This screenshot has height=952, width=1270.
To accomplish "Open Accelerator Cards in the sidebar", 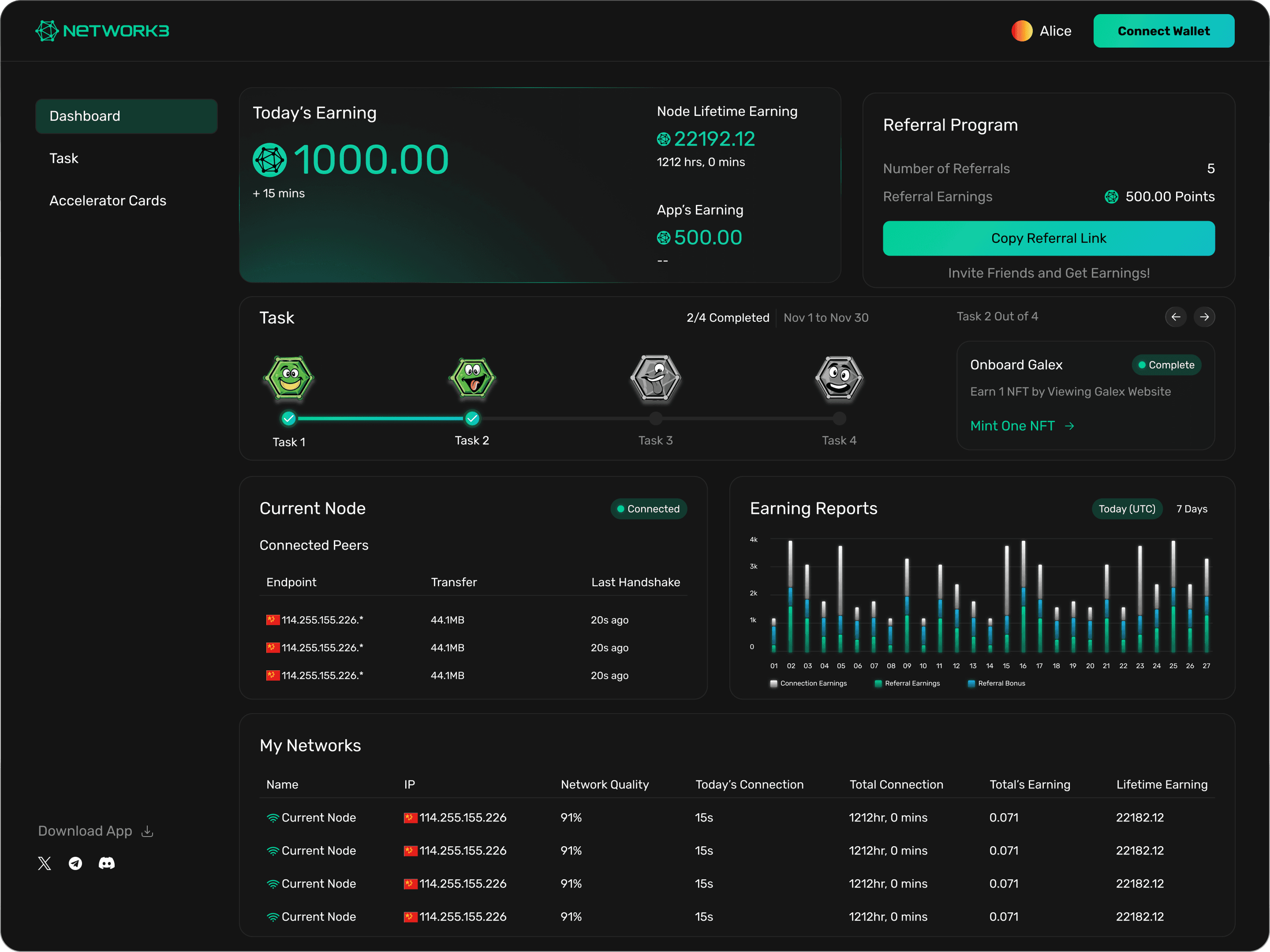I will click(x=108, y=201).
